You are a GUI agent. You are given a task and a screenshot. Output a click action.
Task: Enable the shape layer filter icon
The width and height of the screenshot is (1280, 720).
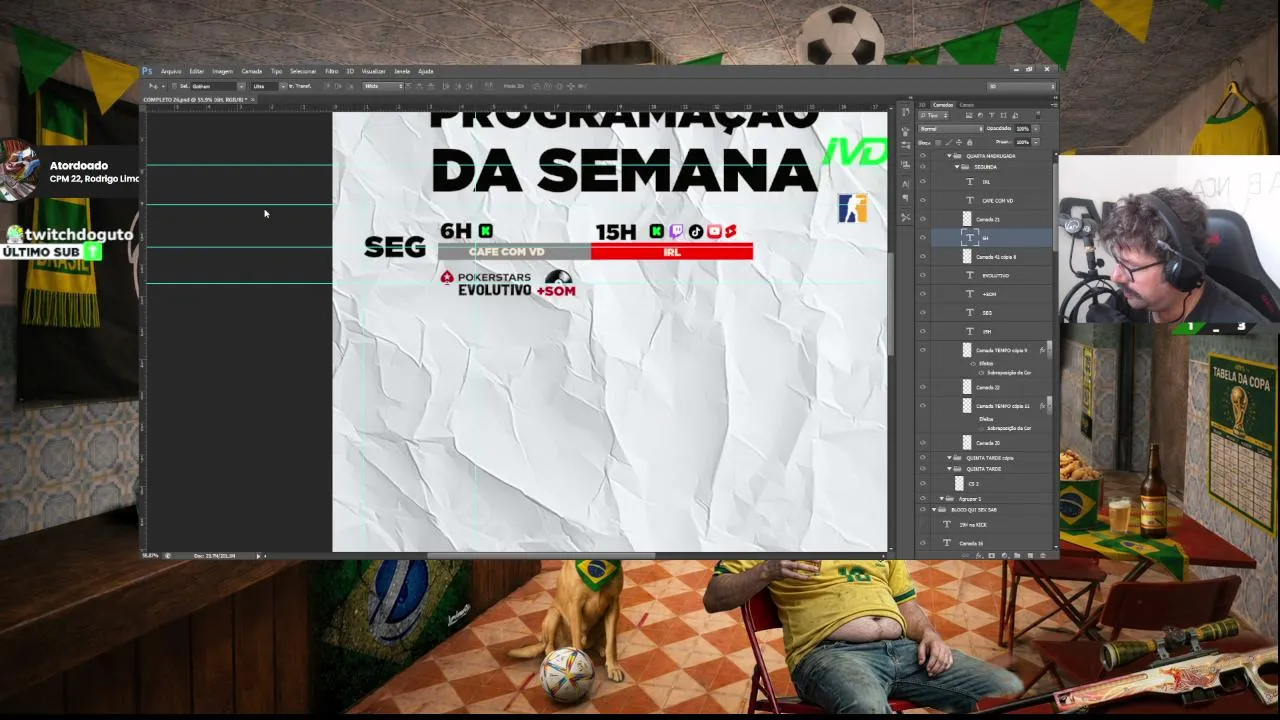click(1002, 116)
